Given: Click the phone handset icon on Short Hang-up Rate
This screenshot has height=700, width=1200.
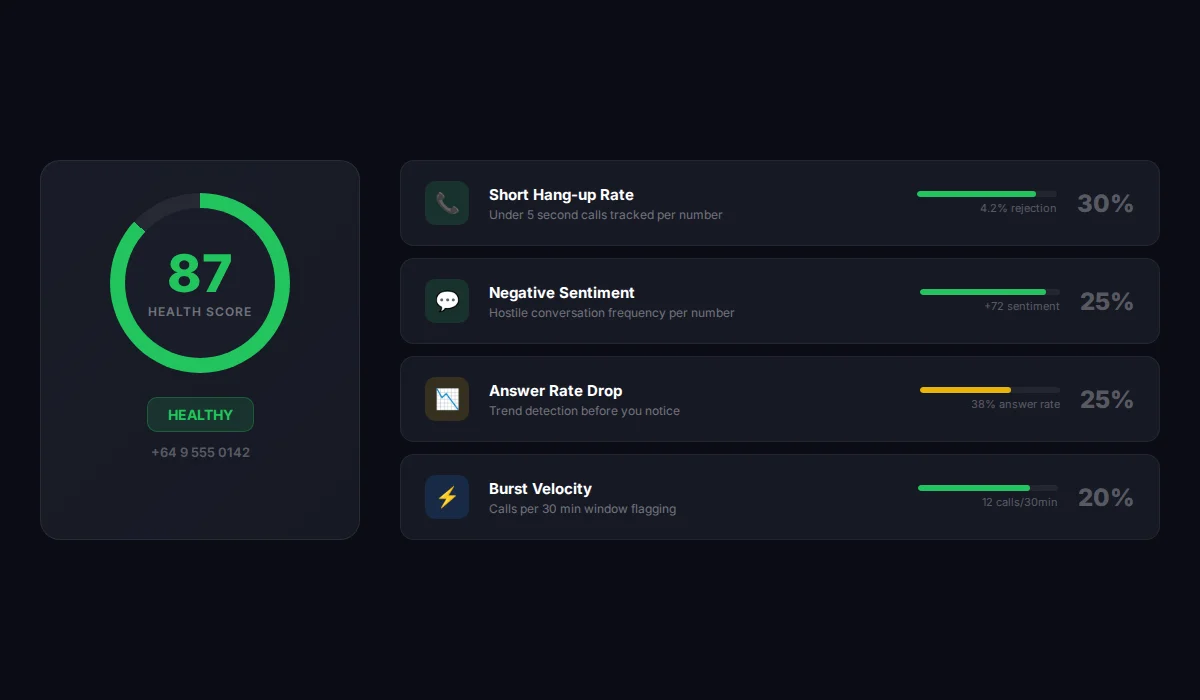Looking at the screenshot, I should coord(447,203).
